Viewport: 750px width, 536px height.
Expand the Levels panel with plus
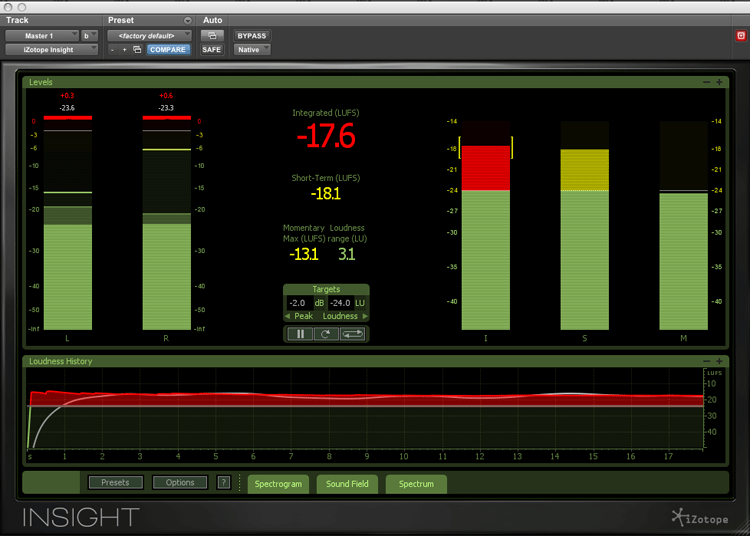[719, 82]
